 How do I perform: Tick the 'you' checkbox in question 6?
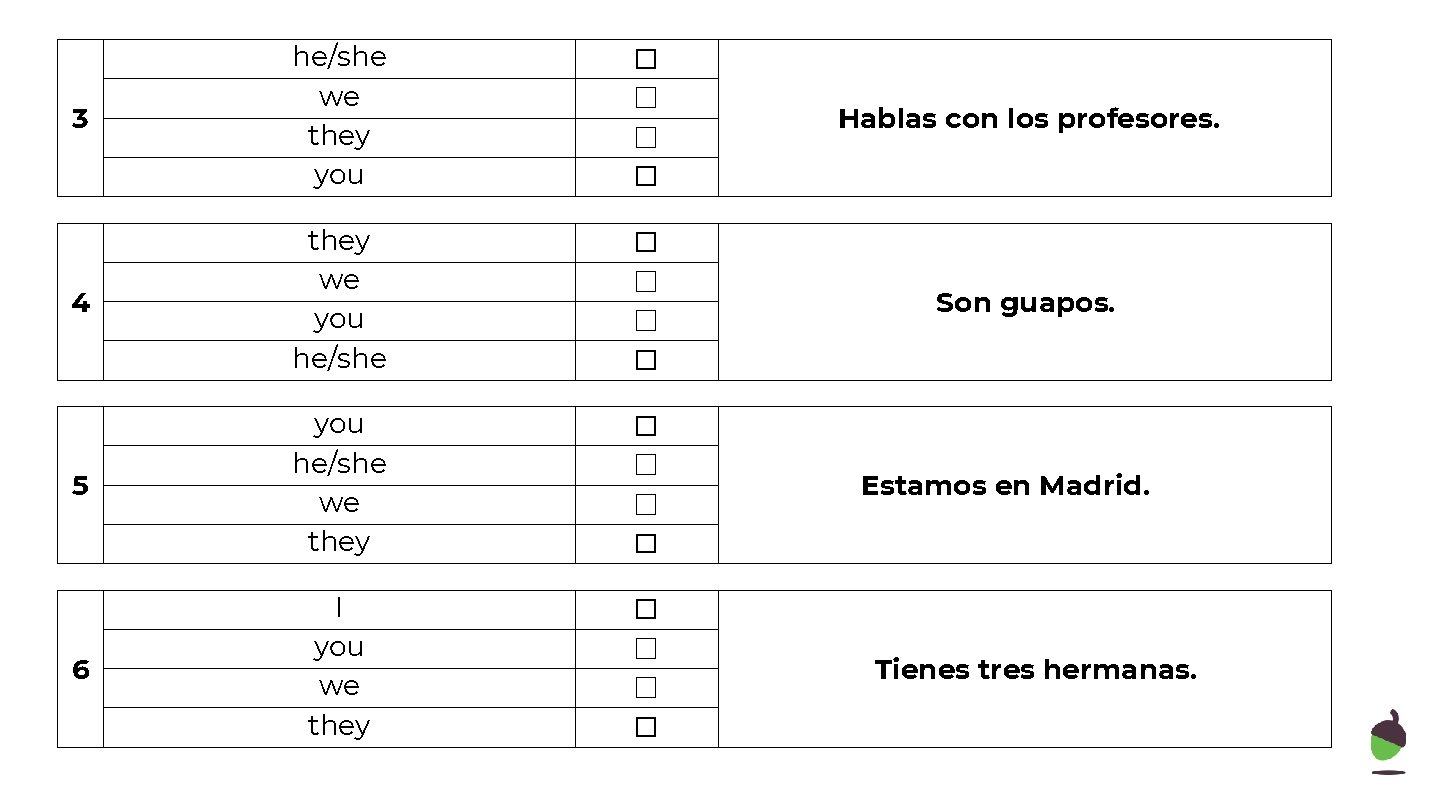[646, 648]
